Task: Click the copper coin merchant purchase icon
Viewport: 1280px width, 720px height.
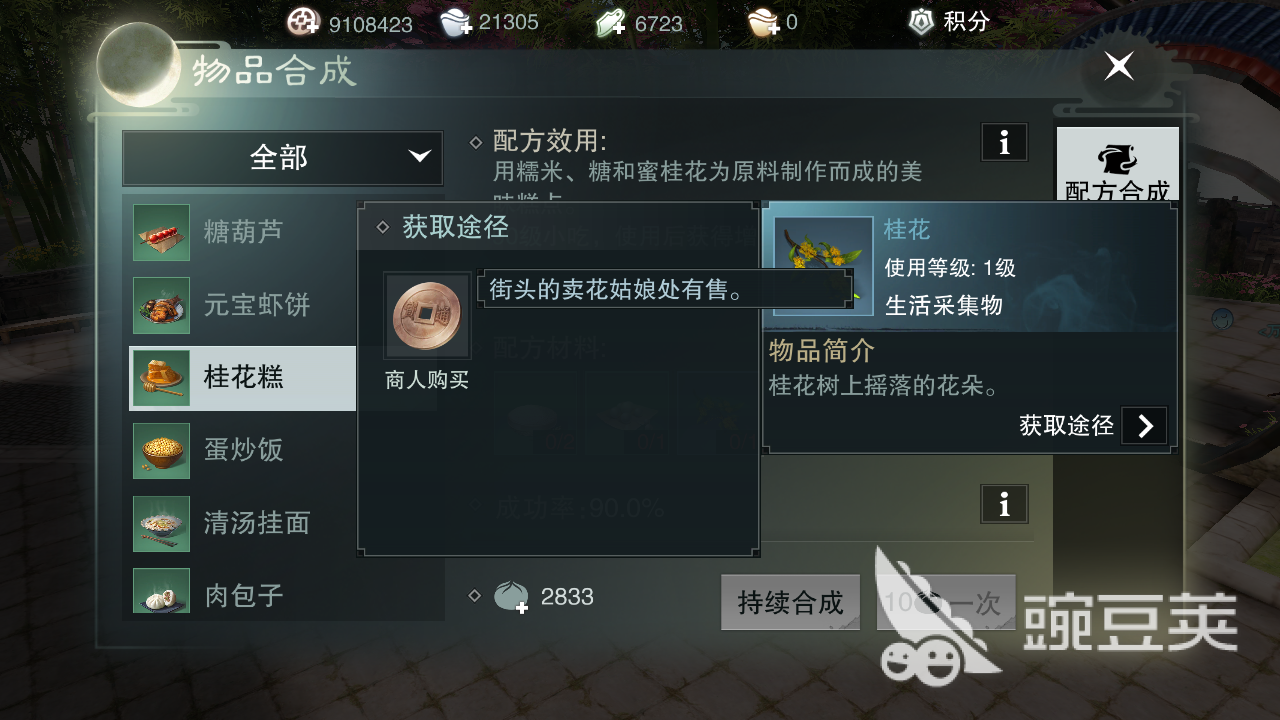Action: (428, 316)
